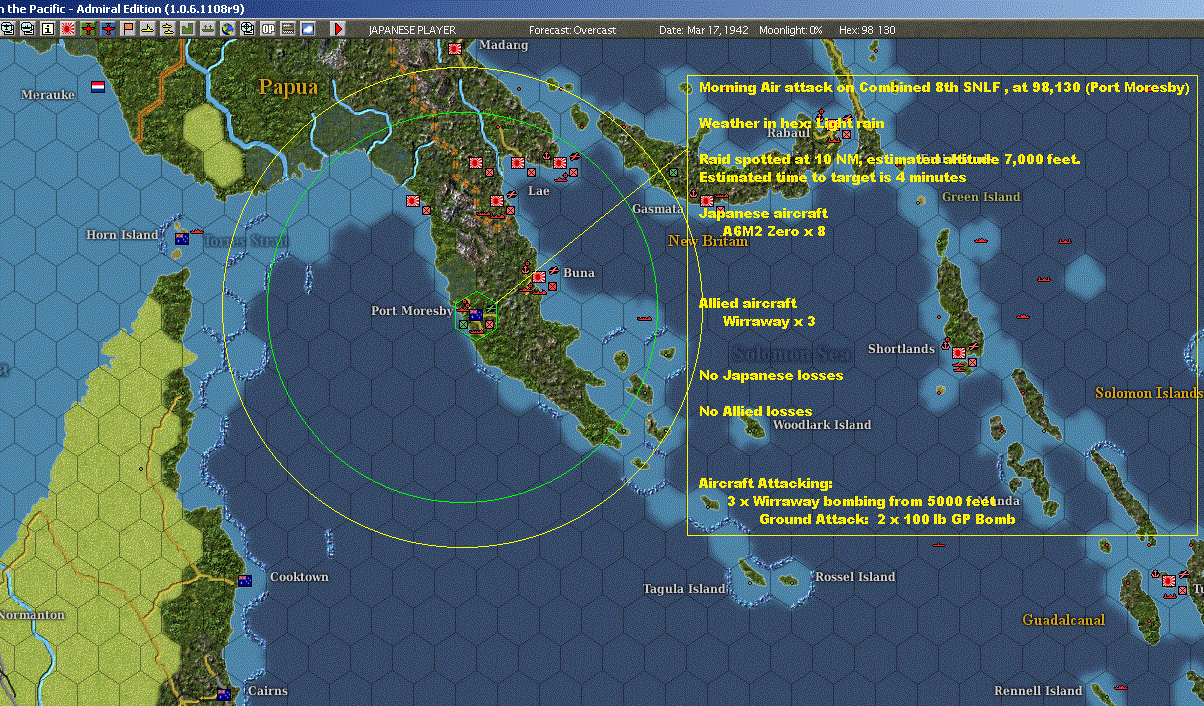Click the Normanton map label
The width and height of the screenshot is (1204, 706).
(33, 615)
